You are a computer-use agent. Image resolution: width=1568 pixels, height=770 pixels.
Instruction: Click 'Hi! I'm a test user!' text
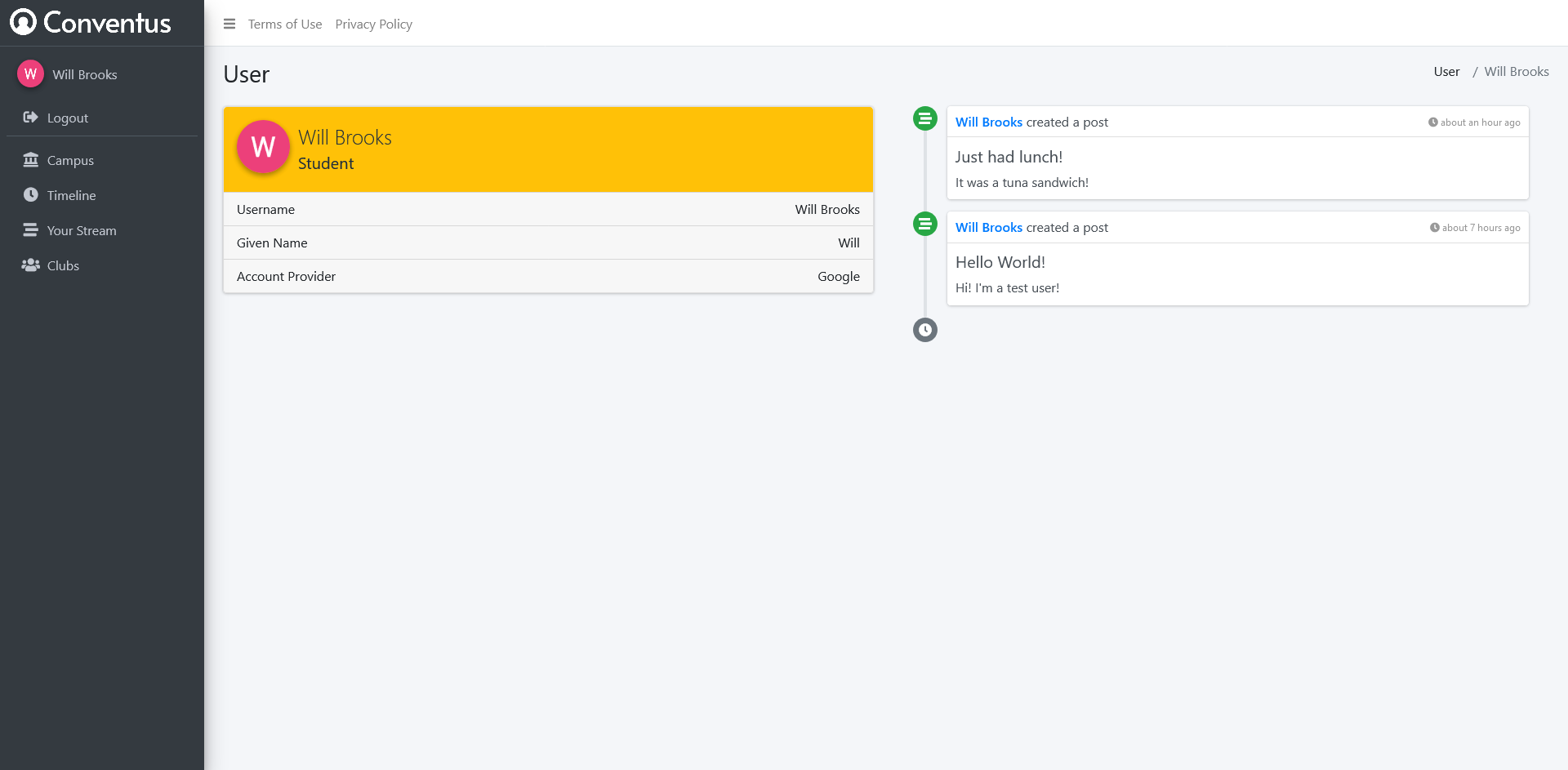click(1007, 288)
